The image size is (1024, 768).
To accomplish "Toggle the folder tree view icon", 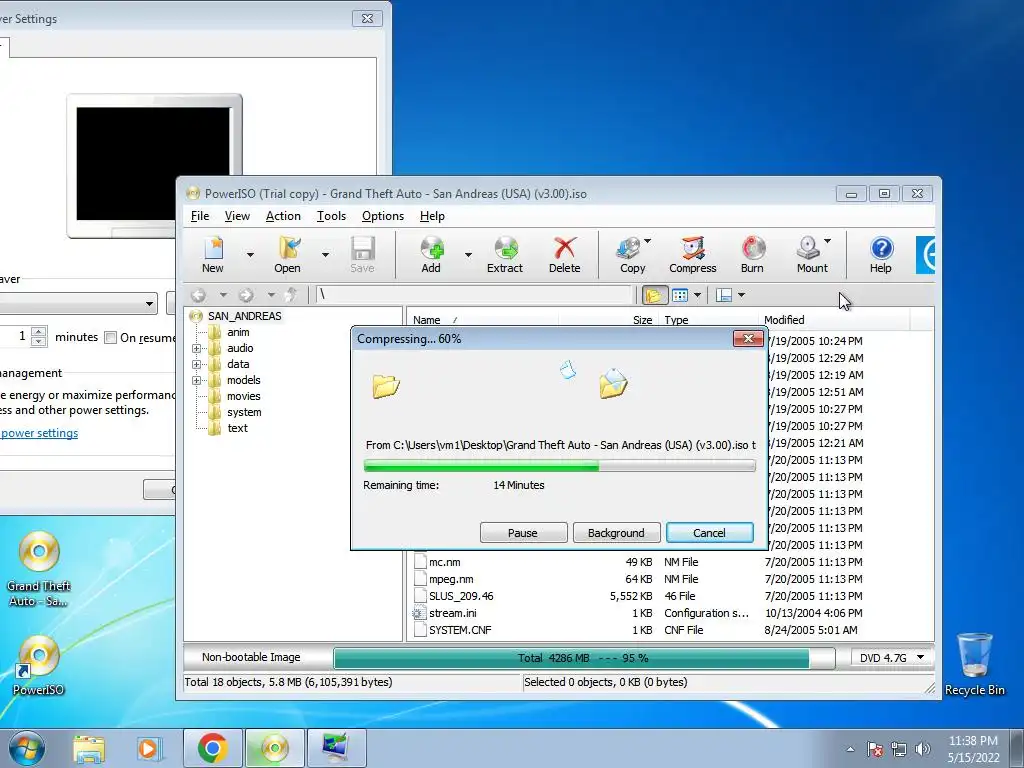I will coord(654,295).
